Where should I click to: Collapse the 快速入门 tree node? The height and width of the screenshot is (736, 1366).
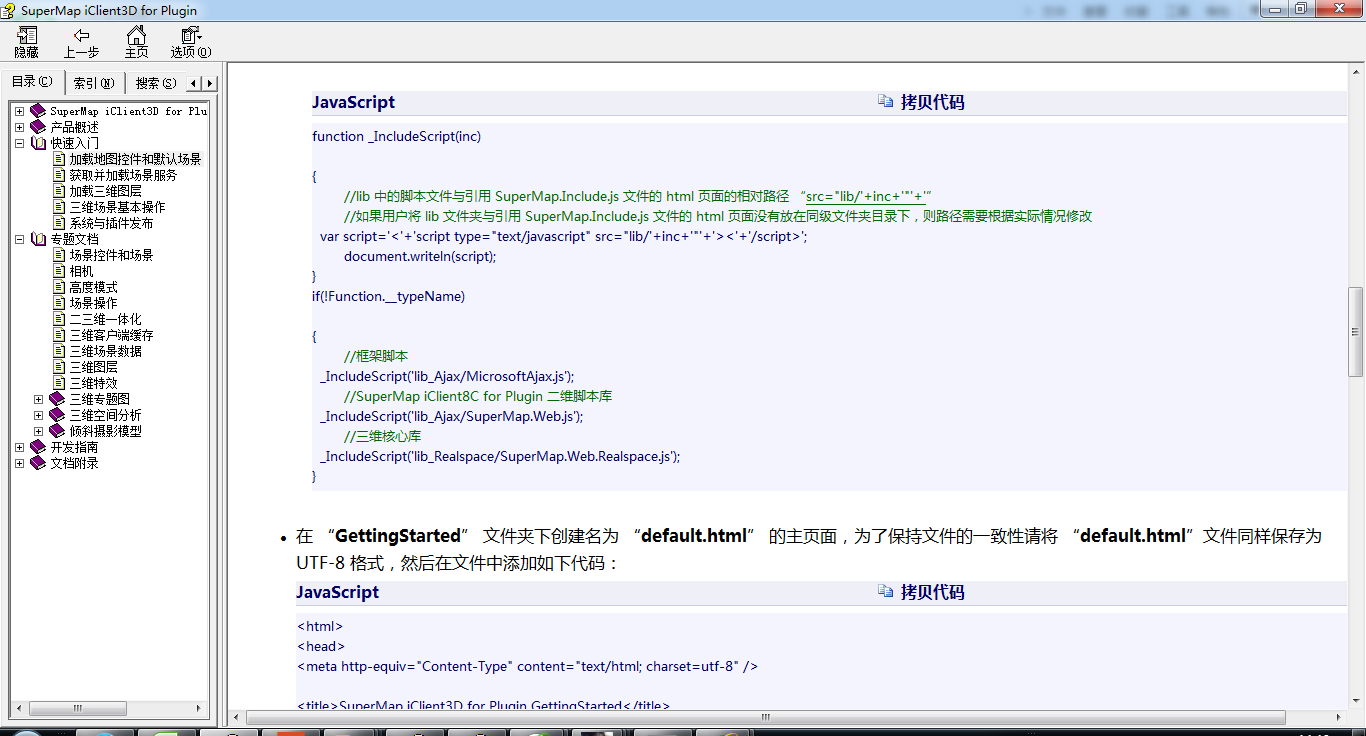point(19,143)
